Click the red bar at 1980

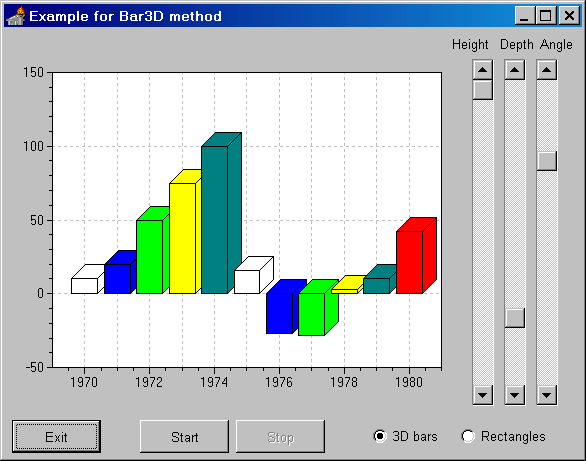click(x=410, y=262)
